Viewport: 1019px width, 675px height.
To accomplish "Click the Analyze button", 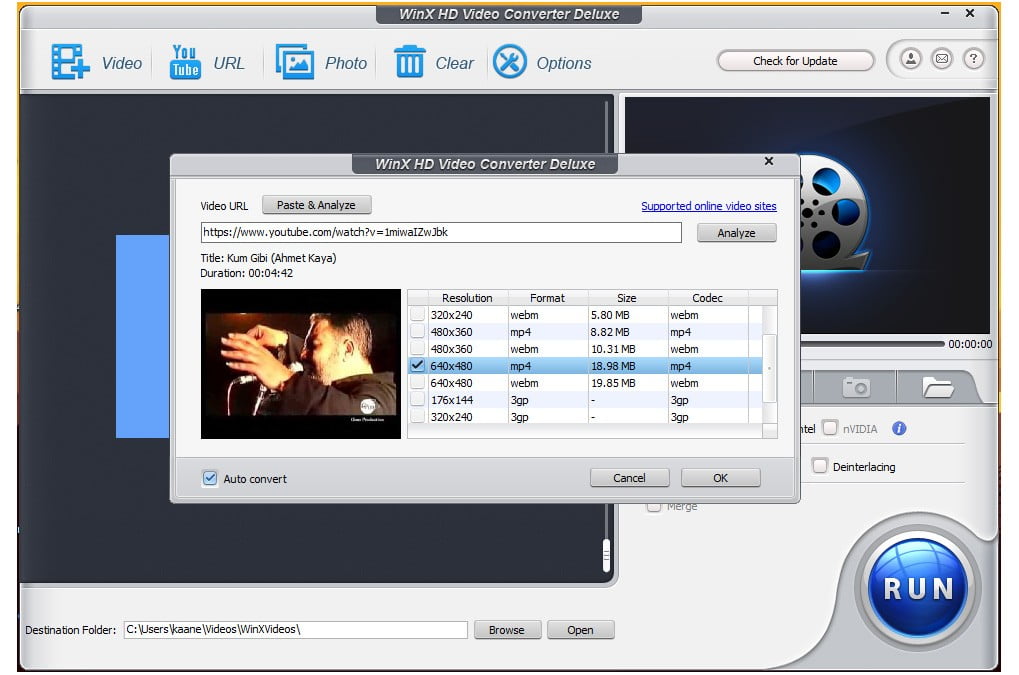I will tap(736, 232).
